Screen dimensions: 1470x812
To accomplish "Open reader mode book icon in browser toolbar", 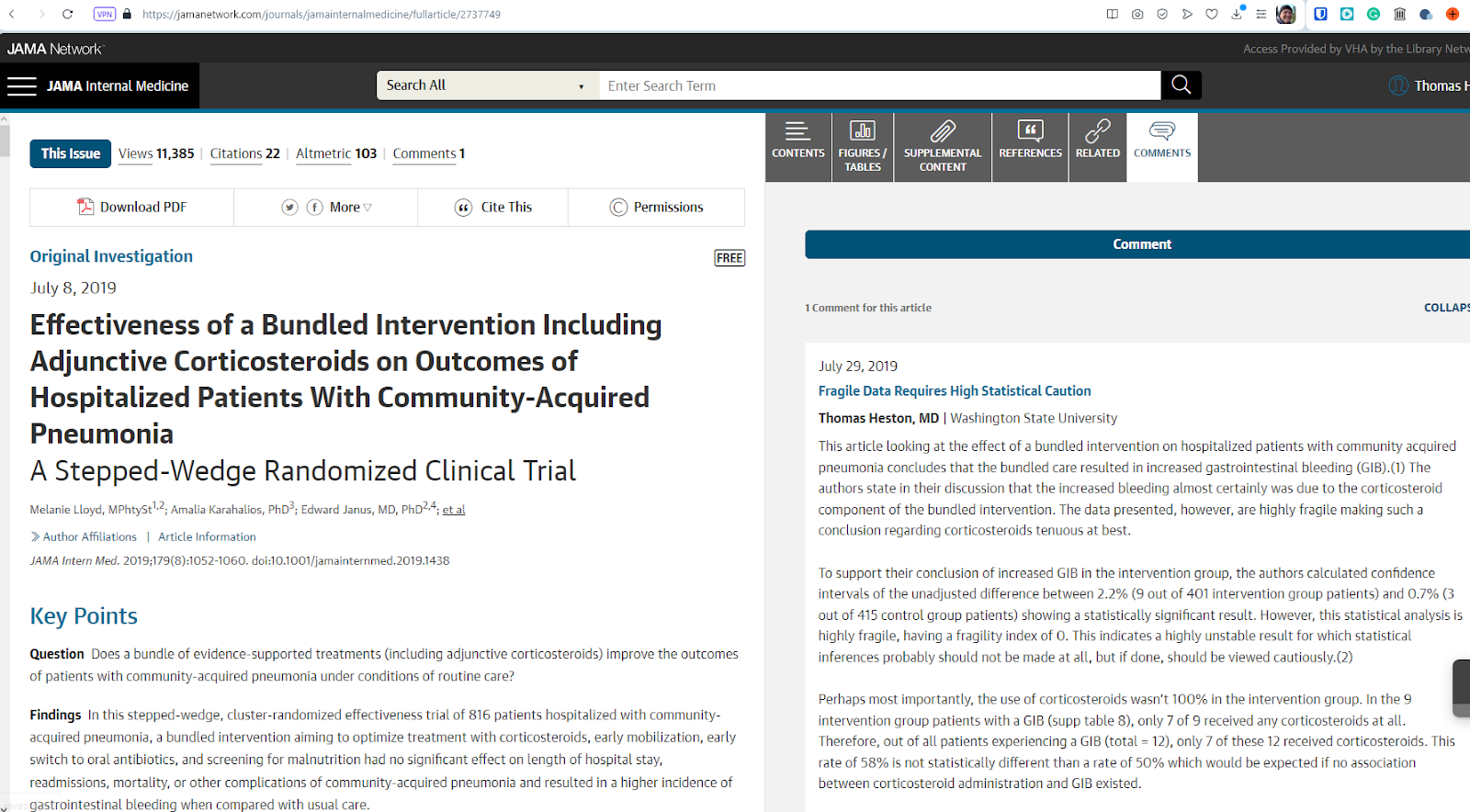I will tap(1113, 14).
